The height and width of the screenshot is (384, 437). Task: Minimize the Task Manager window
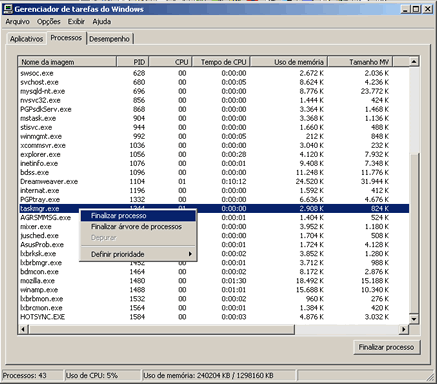click(405, 9)
